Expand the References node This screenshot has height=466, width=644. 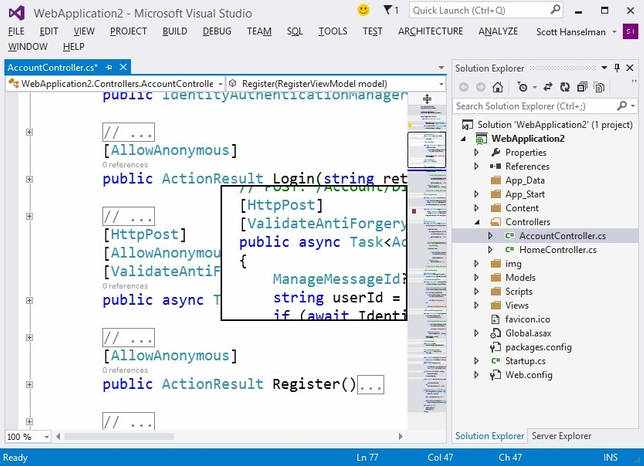pyautogui.click(x=476, y=166)
